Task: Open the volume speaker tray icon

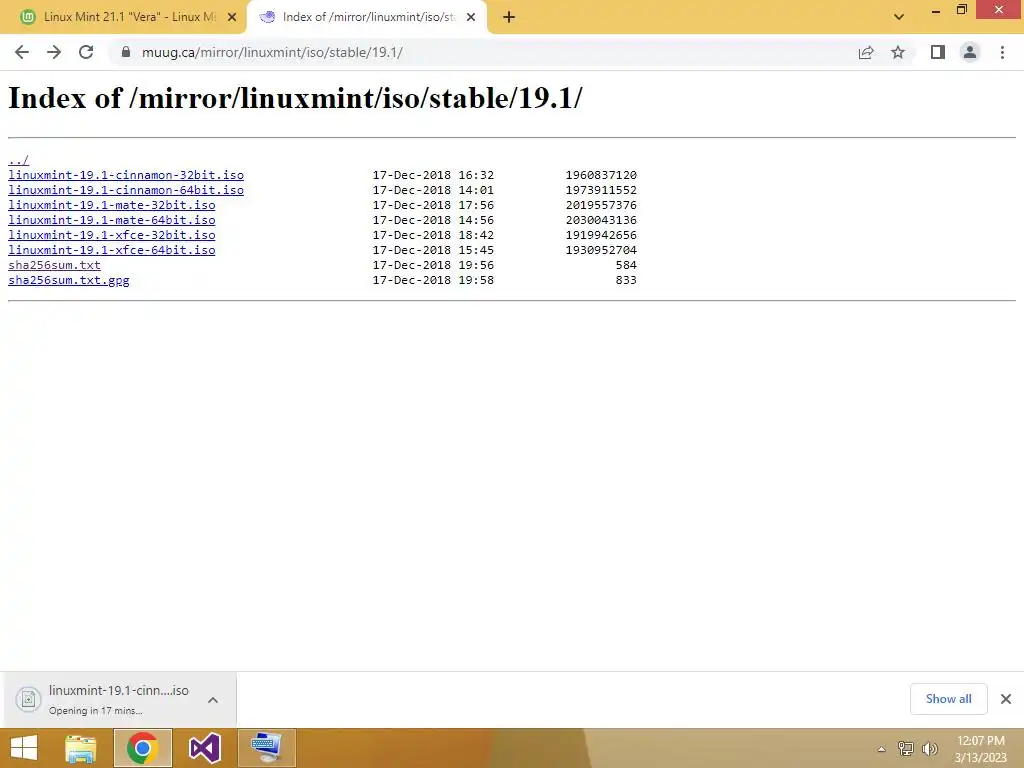Action: click(929, 748)
